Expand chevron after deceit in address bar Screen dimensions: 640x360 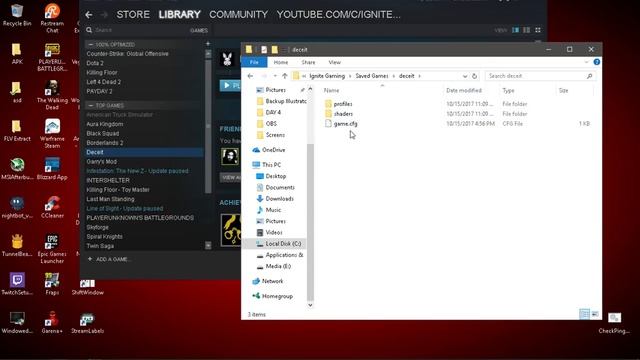419,76
